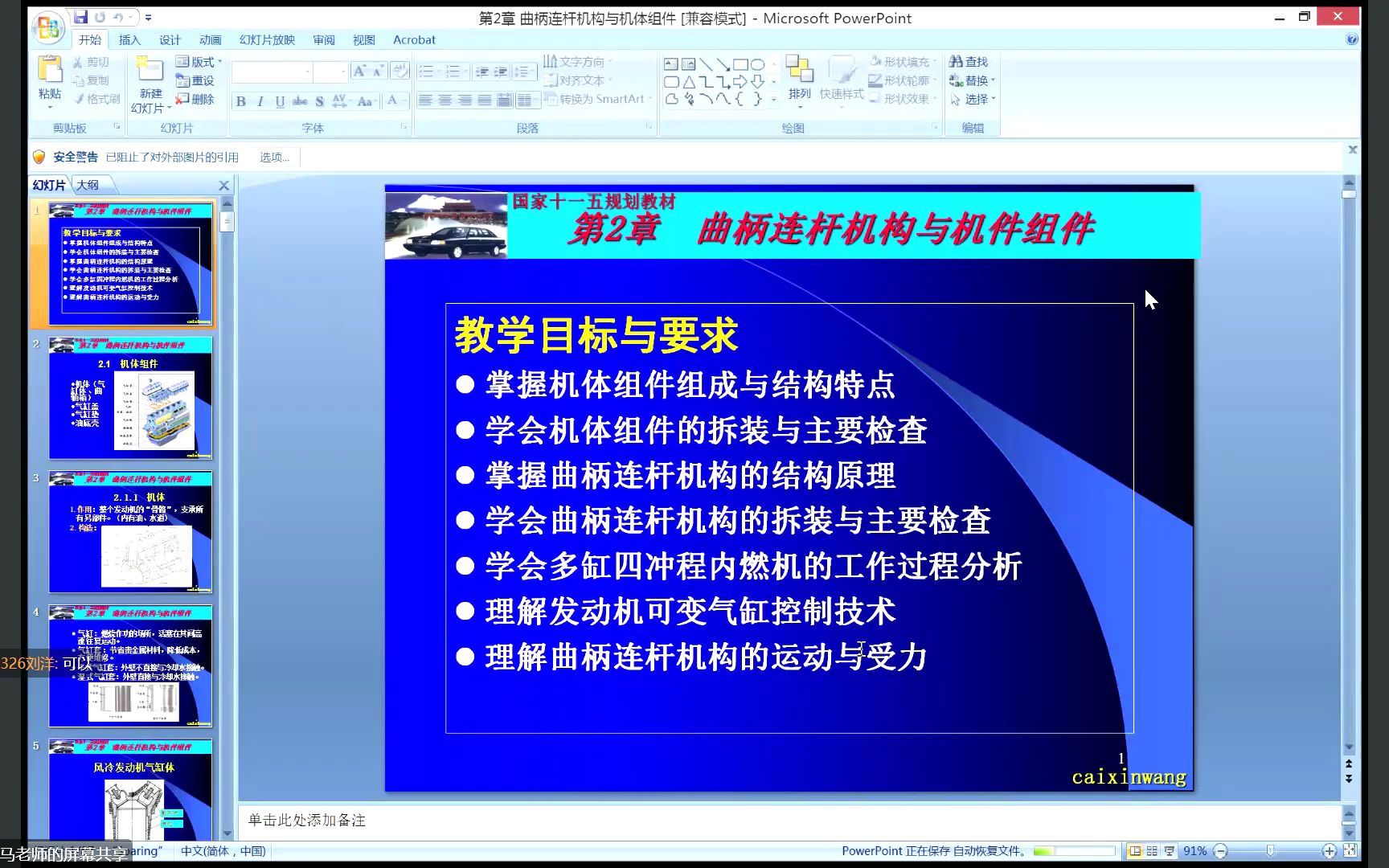
Task: Open the Animations (动画) ribbon tab
Action: pyautogui.click(x=210, y=39)
